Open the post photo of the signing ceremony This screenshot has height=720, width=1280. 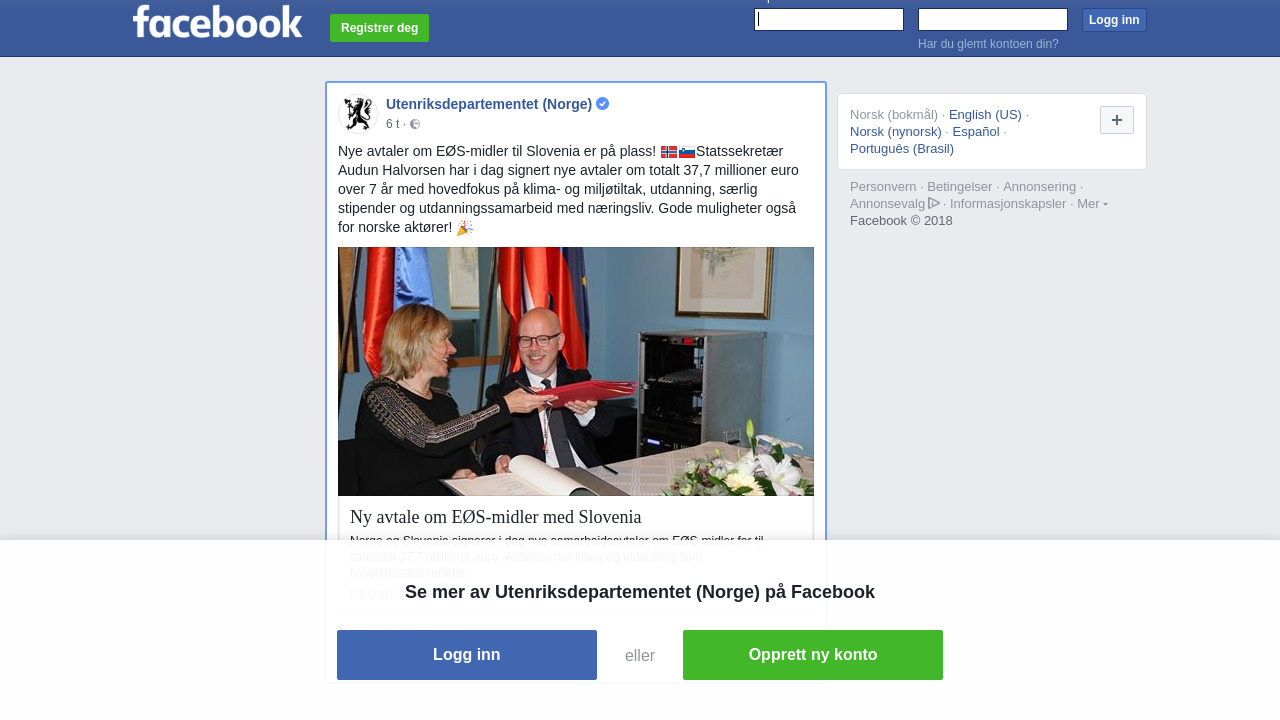coord(576,371)
